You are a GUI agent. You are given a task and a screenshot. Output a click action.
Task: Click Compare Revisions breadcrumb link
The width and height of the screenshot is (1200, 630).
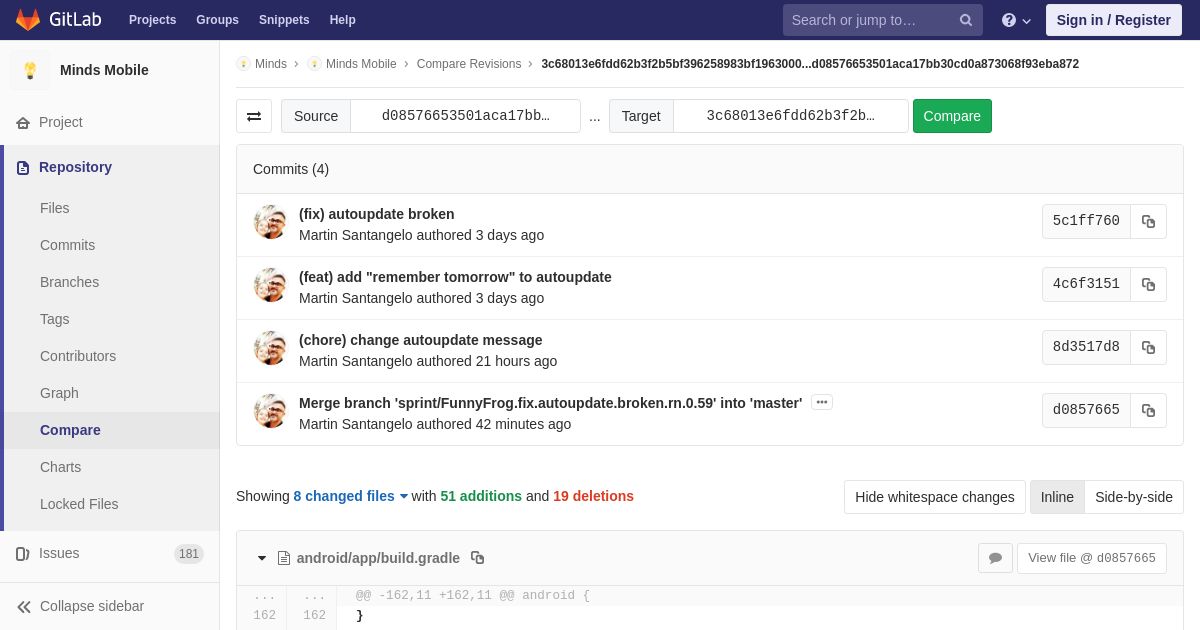[x=469, y=64]
